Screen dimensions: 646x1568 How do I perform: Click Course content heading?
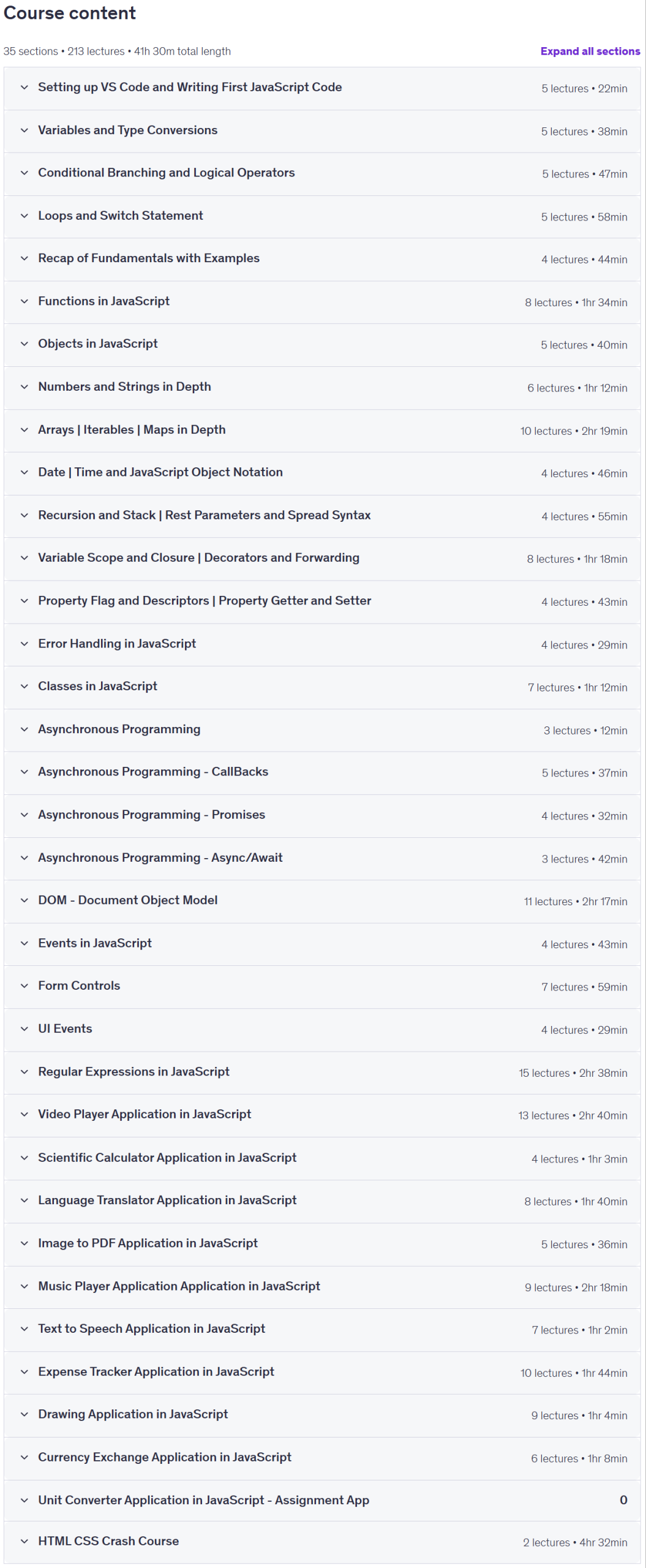[70, 13]
